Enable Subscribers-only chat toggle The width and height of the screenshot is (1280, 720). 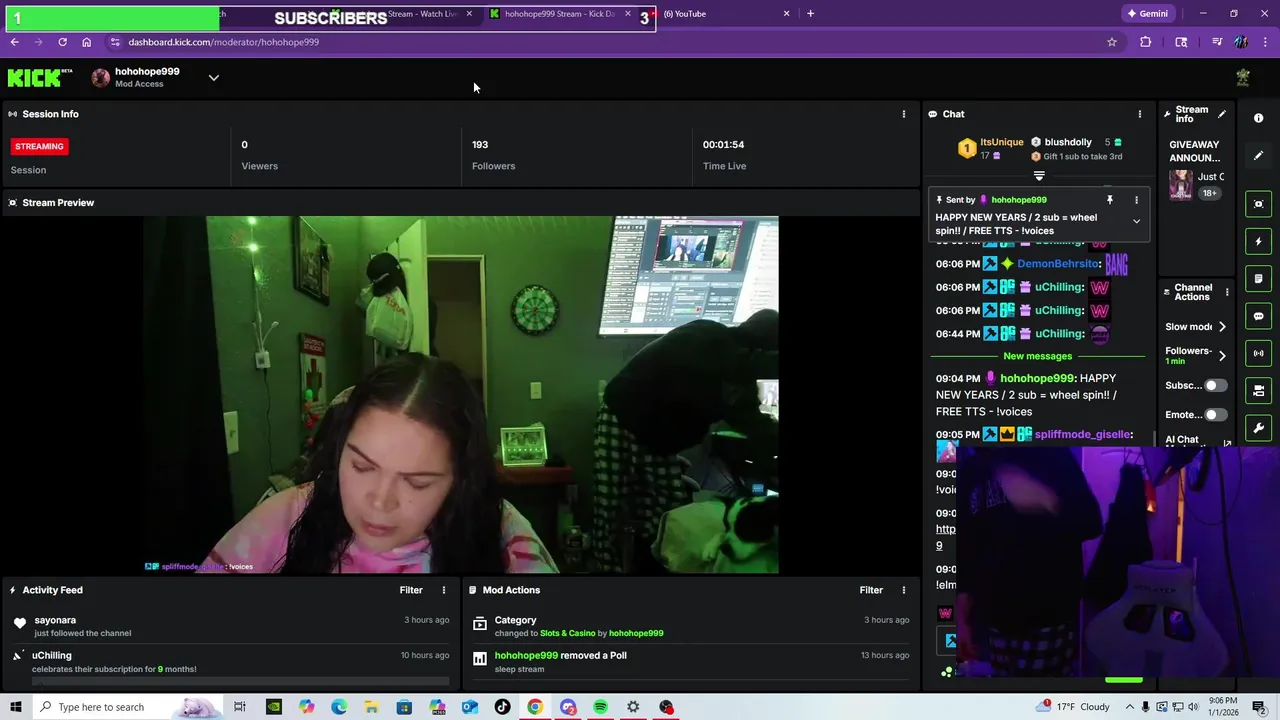[x=1215, y=385]
